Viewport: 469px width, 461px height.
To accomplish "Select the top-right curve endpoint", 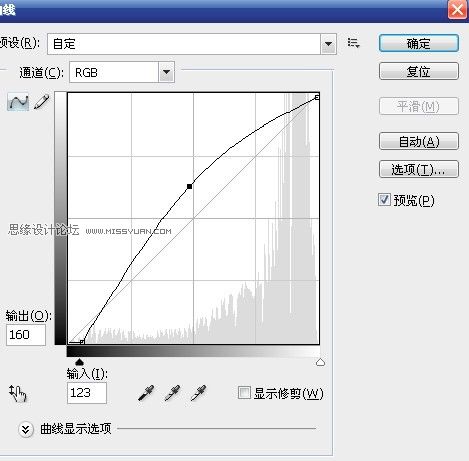I will (x=317, y=97).
